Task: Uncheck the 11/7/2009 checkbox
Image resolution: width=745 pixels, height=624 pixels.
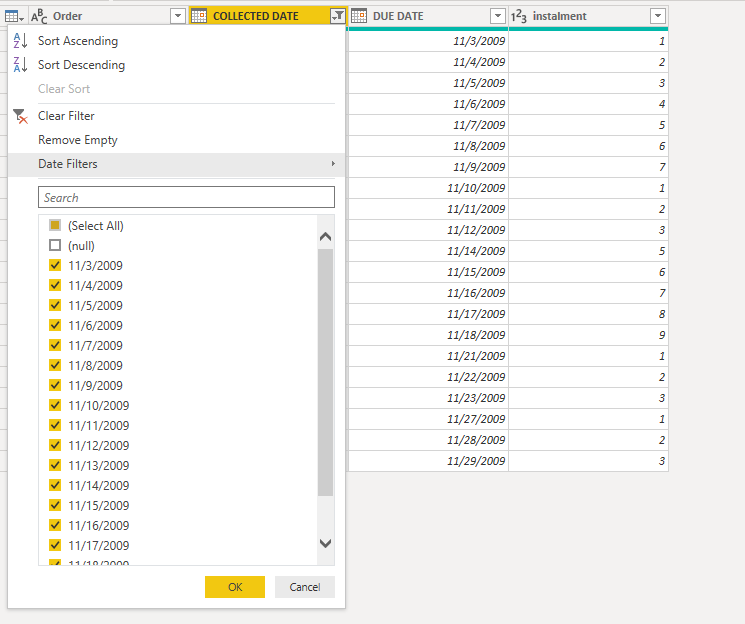Action: coord(55,345)
